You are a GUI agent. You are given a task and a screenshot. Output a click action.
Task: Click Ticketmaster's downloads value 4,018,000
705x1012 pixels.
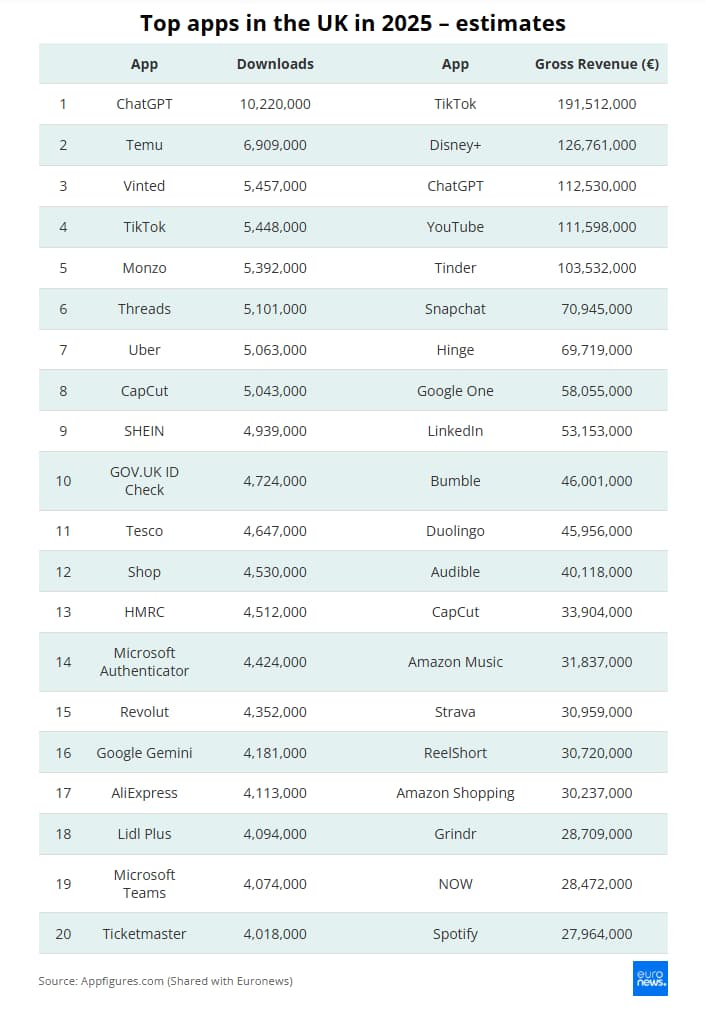pos(275,934)
